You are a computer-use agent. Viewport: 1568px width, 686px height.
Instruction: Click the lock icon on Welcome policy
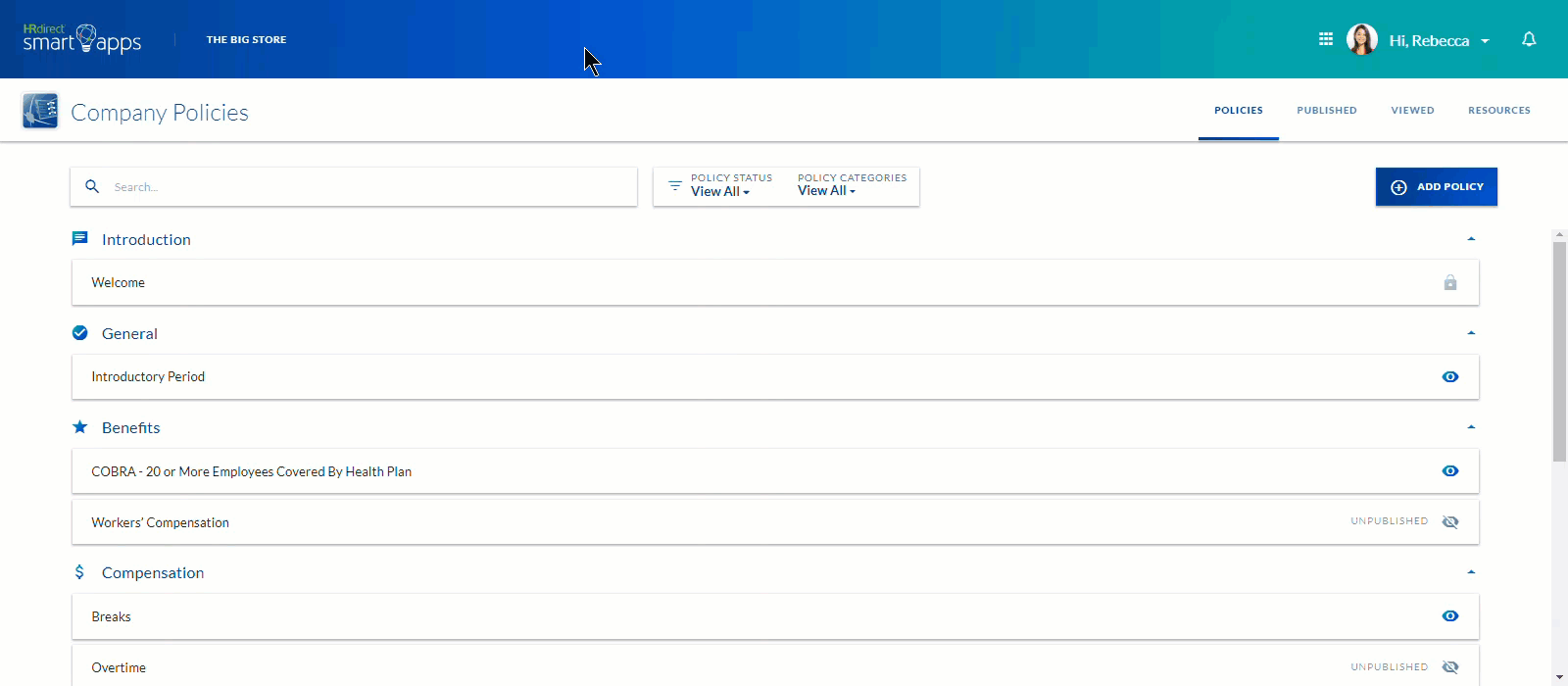tap(1450, 282)
